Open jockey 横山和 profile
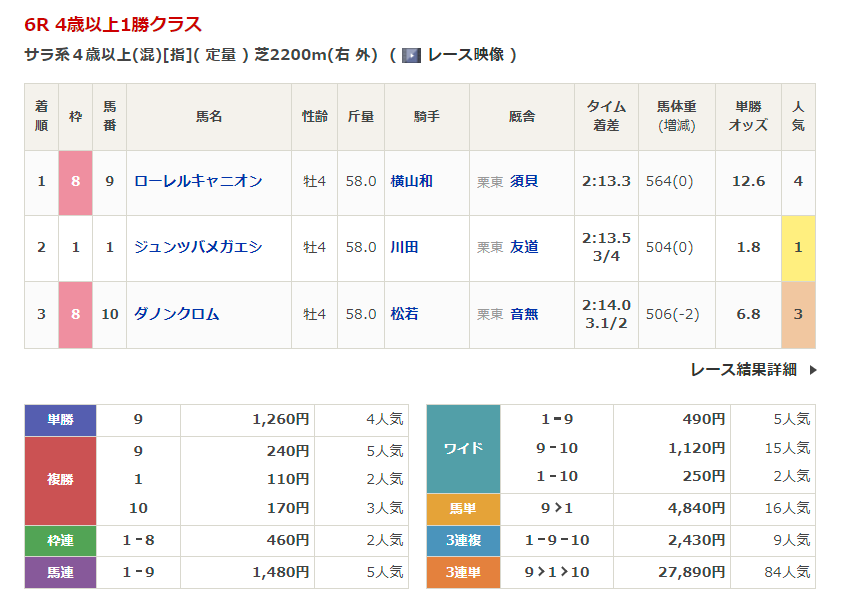 point(411,181)
